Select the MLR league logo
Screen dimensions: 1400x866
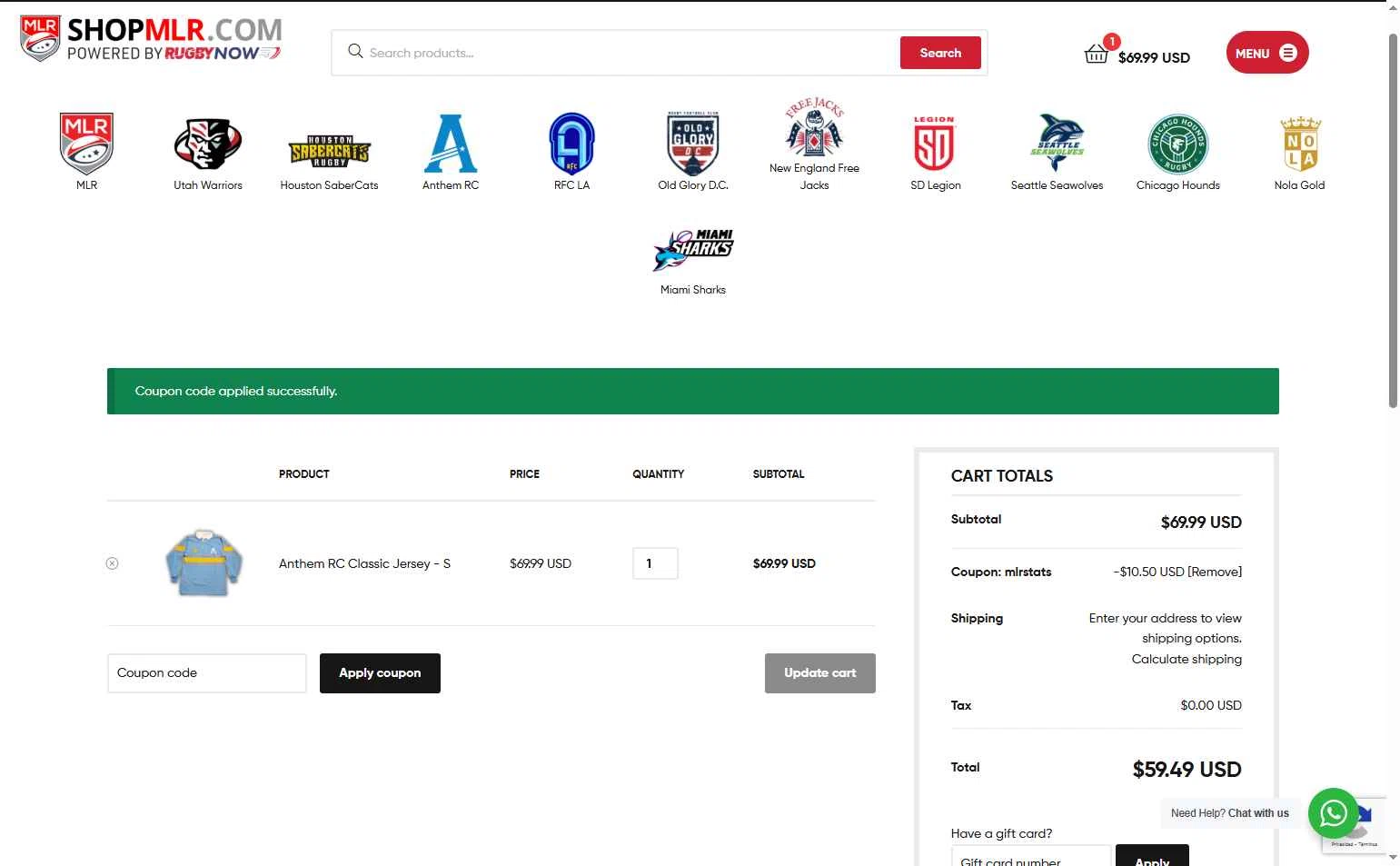coord(86,144)
